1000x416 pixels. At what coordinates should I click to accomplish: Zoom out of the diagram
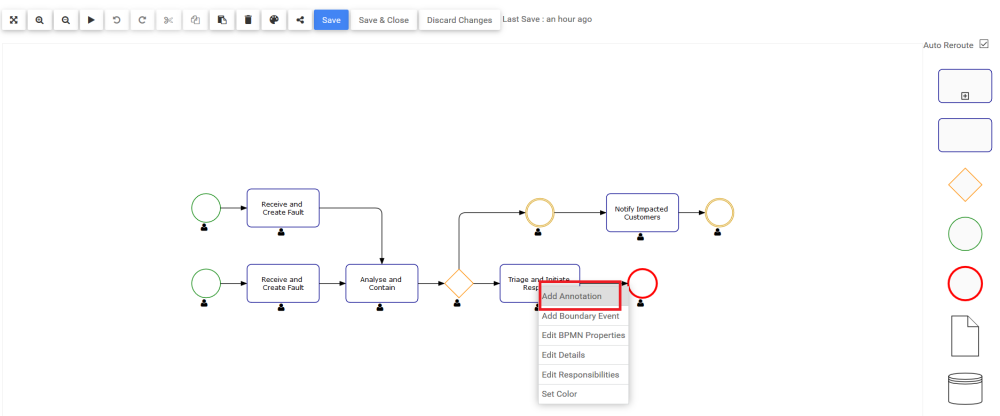pyautogui.click(x=66, y=20)
